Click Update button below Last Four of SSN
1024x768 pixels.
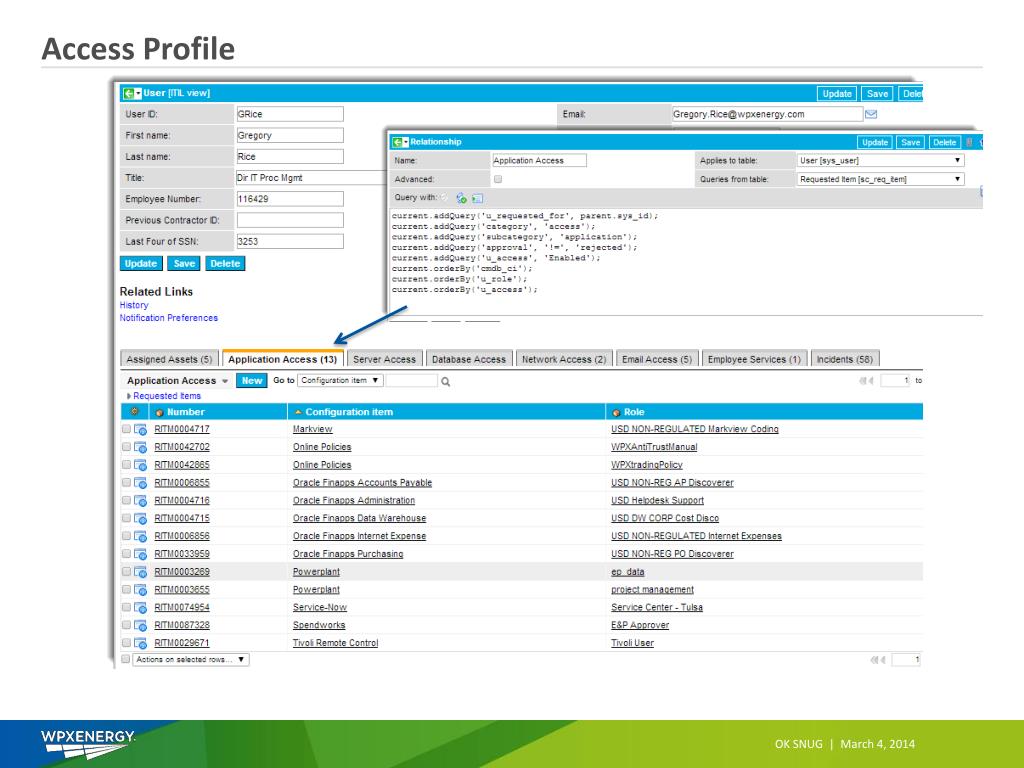tap(141, 264)
